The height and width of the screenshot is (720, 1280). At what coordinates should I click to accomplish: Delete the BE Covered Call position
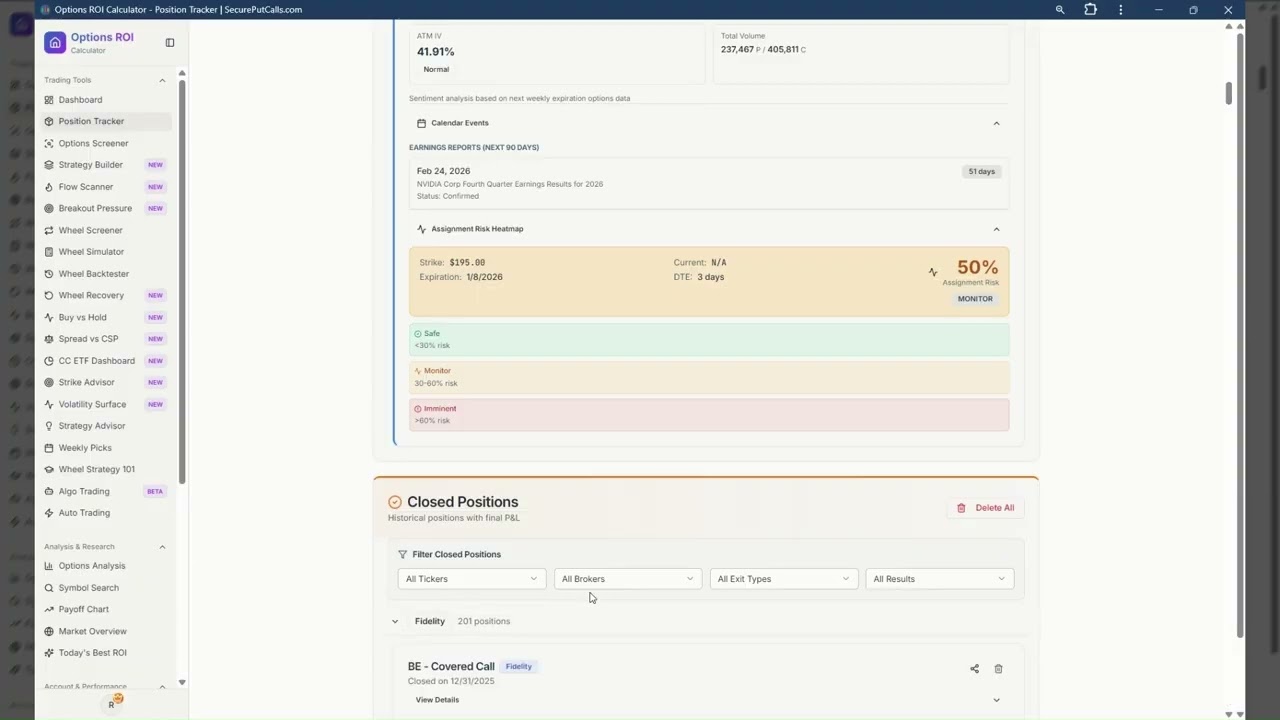998,669
